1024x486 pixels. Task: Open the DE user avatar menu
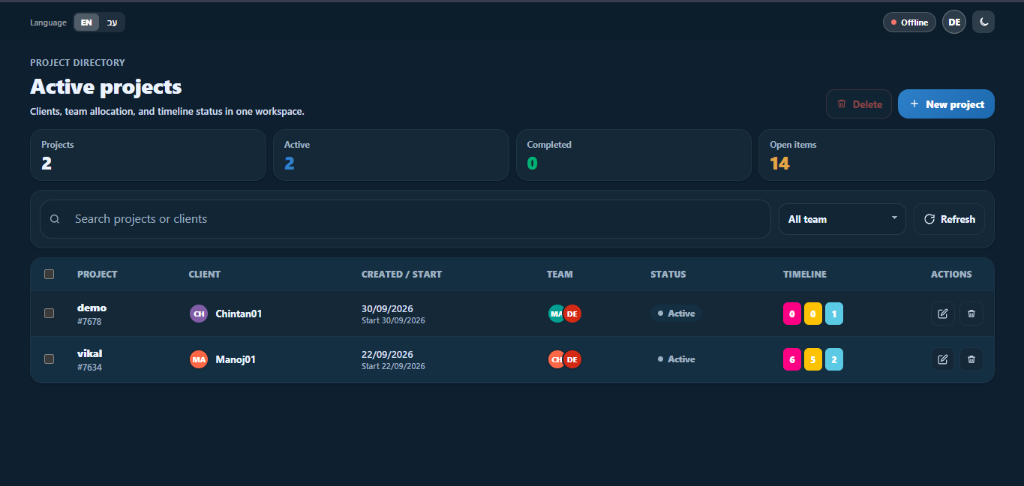[953, 22]
